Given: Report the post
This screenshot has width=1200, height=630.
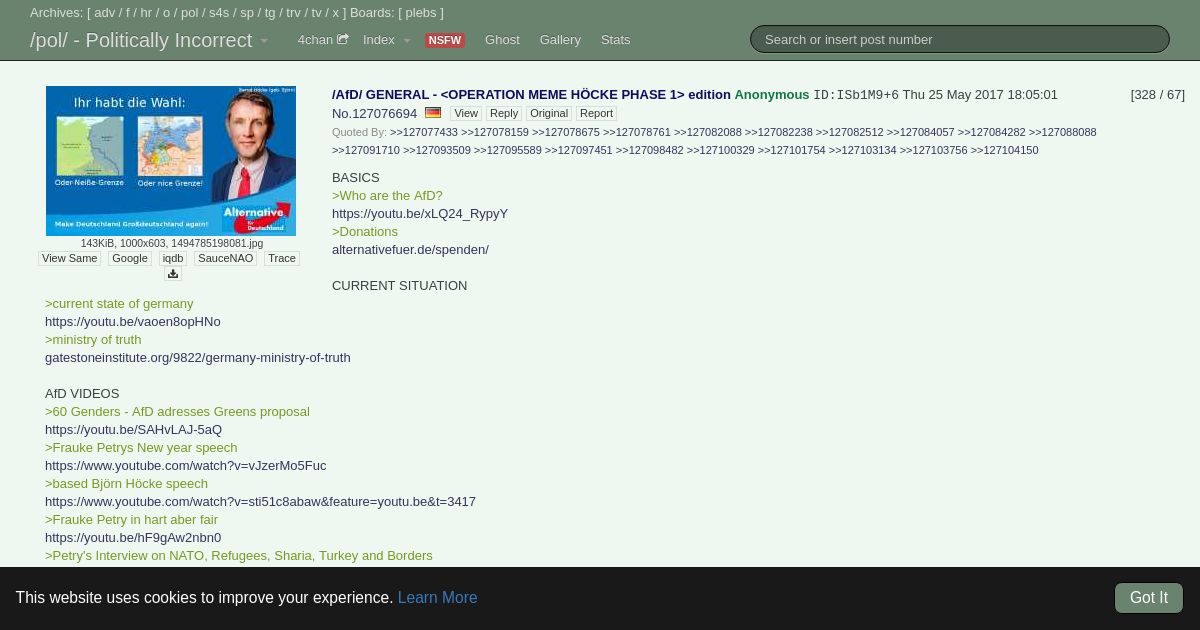Looking at the screenshot, I should pos(596,113).
